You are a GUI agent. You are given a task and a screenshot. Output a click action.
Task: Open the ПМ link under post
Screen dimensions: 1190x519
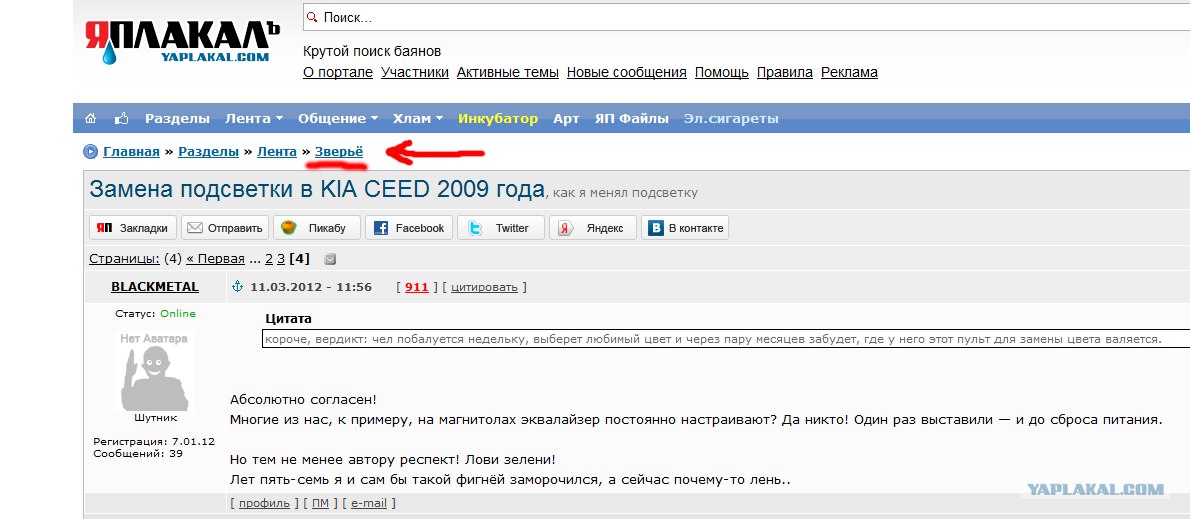pos(320,503)
